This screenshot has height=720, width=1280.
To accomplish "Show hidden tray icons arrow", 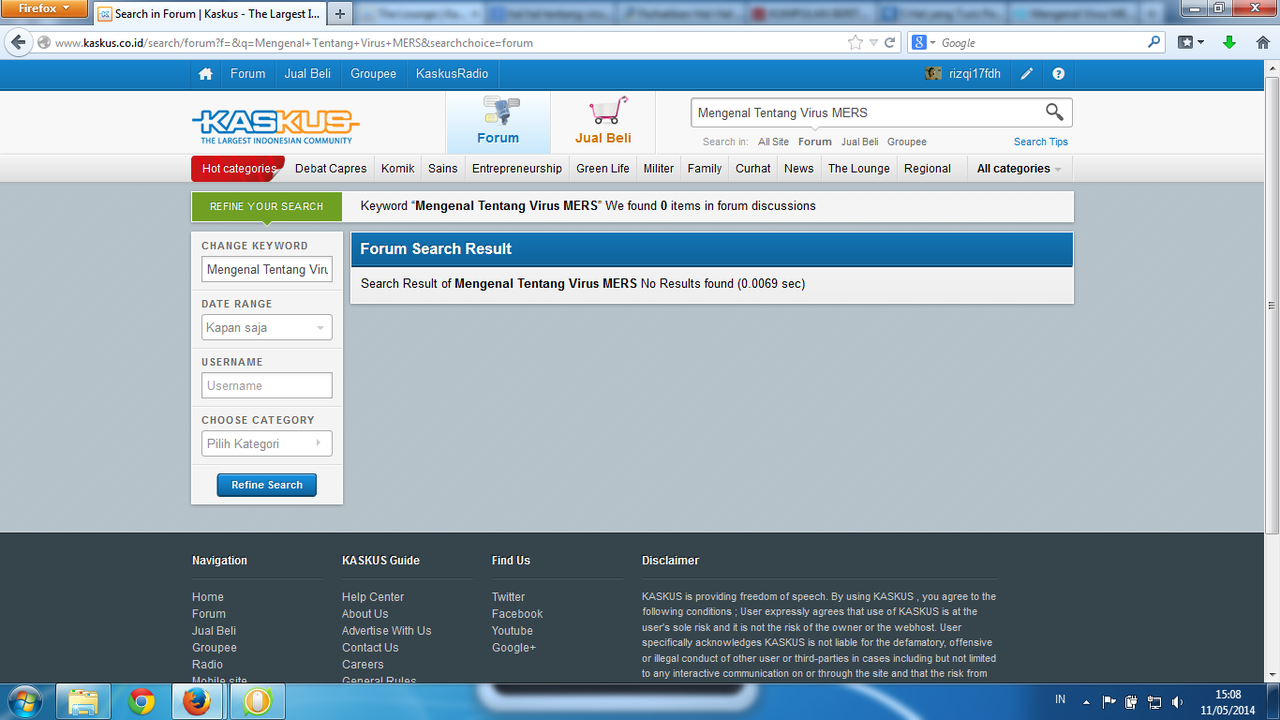I will pyautogui.click(x=1087, y=702).
